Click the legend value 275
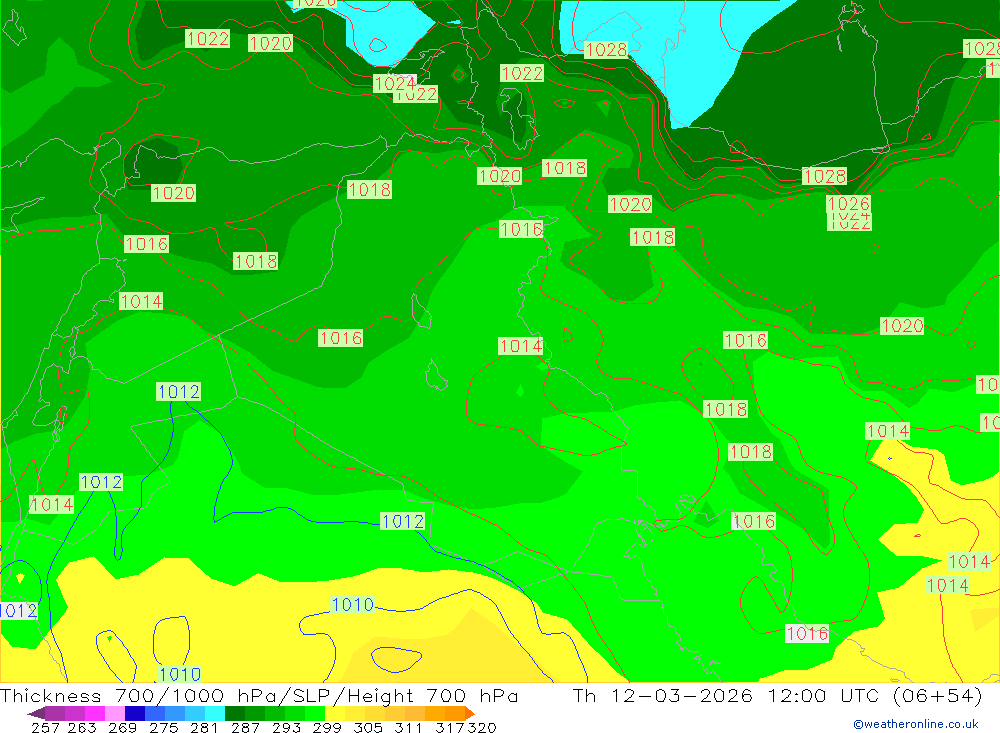1000x733 pixels. (x=163, y=727)
